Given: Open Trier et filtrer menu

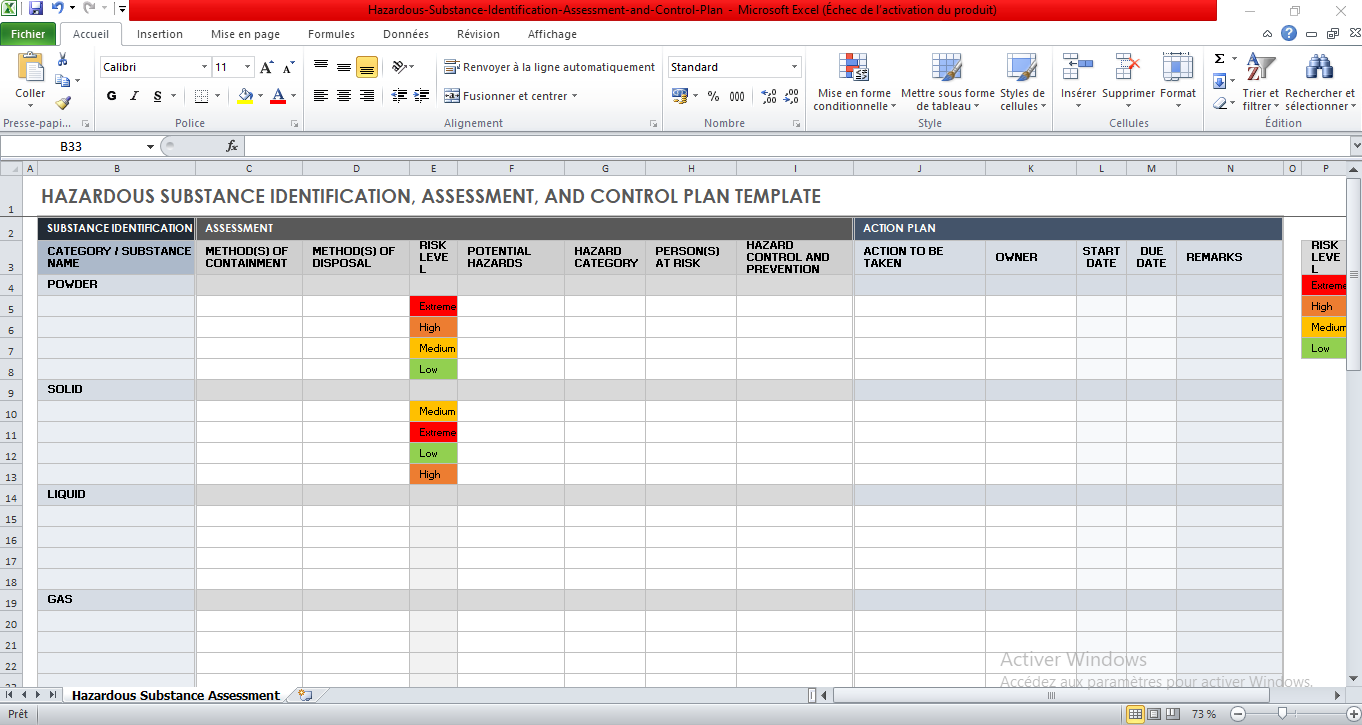Looking at the screenshot, I should pyautogui.click(x=1261, y=82).
